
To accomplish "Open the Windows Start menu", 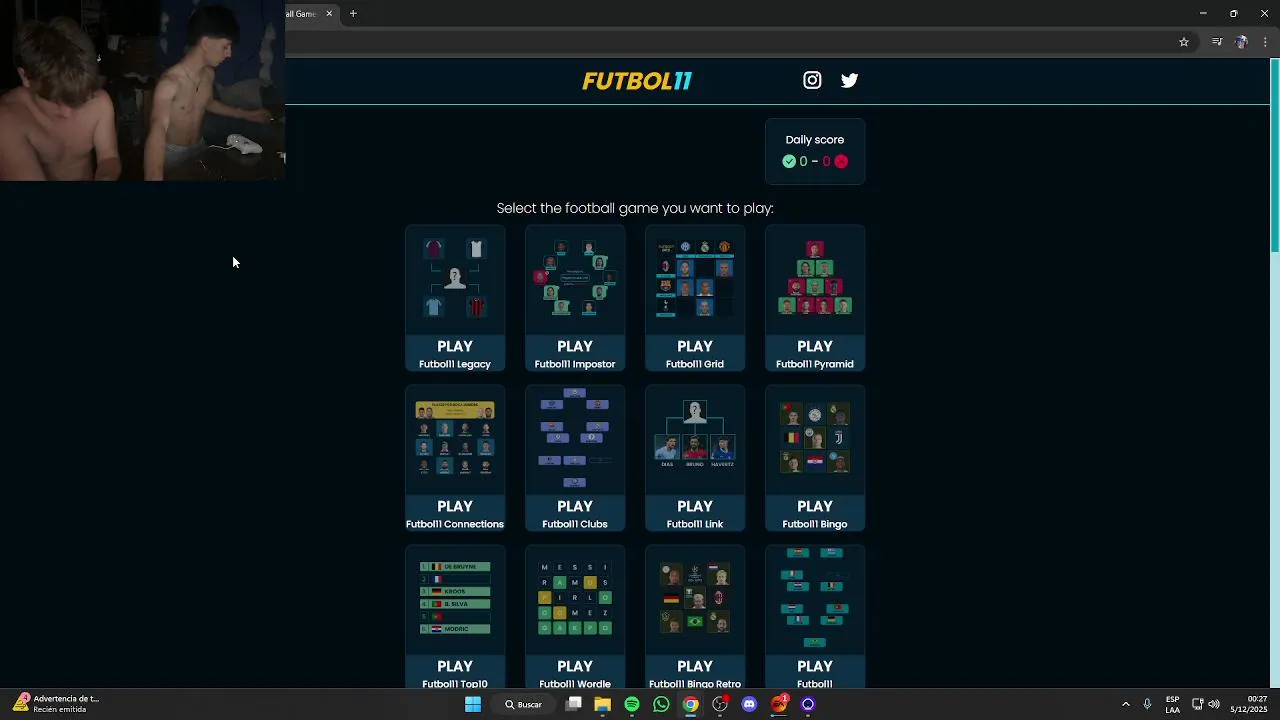I will (473, 704).
